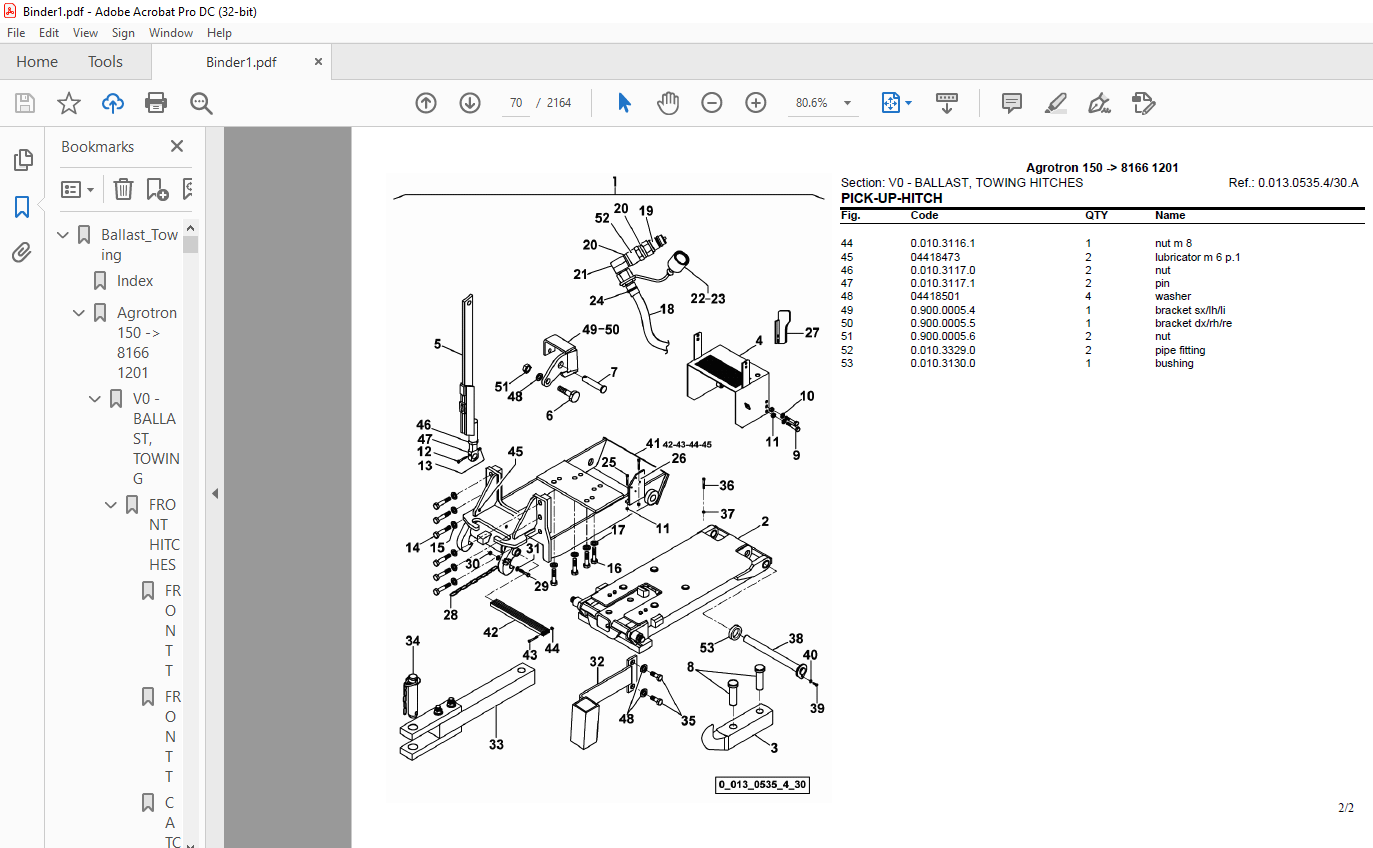Image resolution: width=1373 pixels, height=848 pixels.
Task: Open the Sign menu
Action: 123,33
